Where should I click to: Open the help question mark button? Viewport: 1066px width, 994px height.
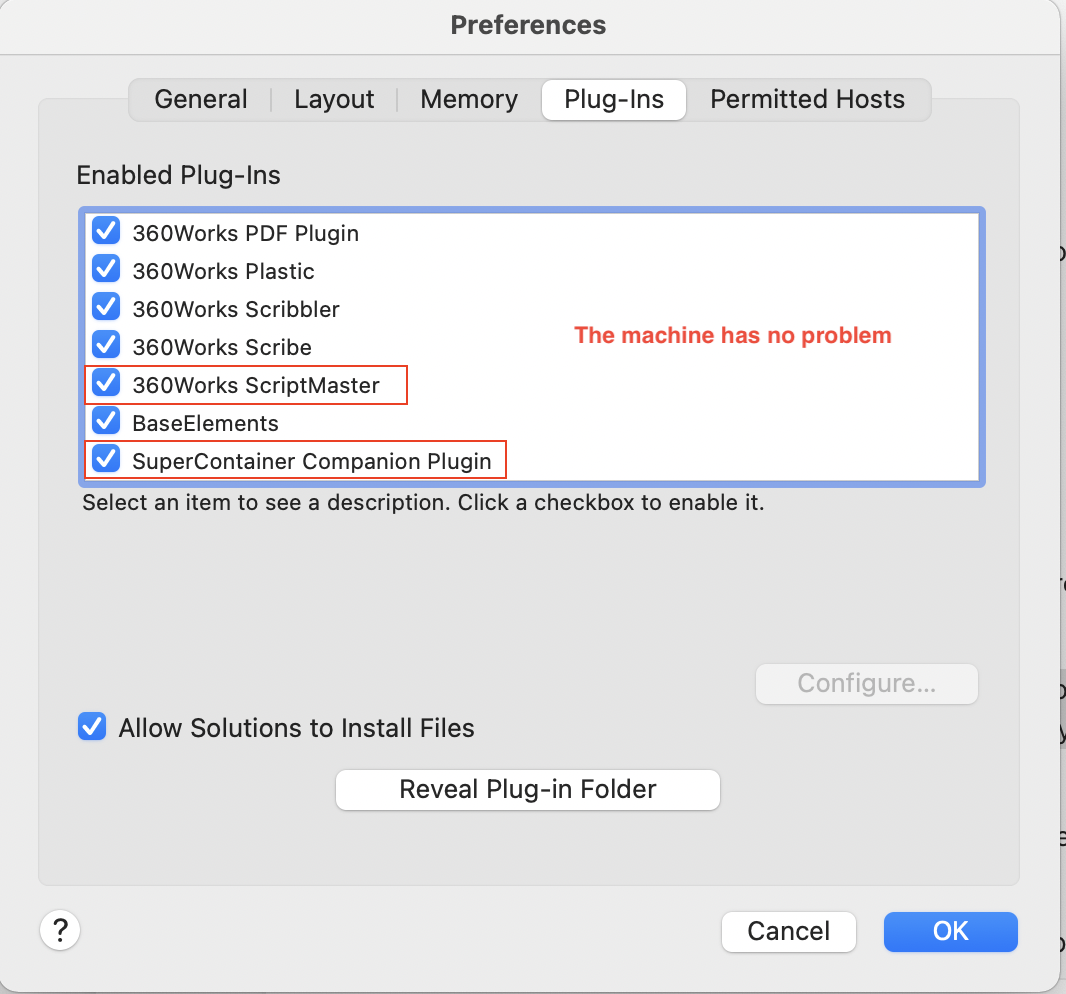pyautogui.click(x=60, y=931)
